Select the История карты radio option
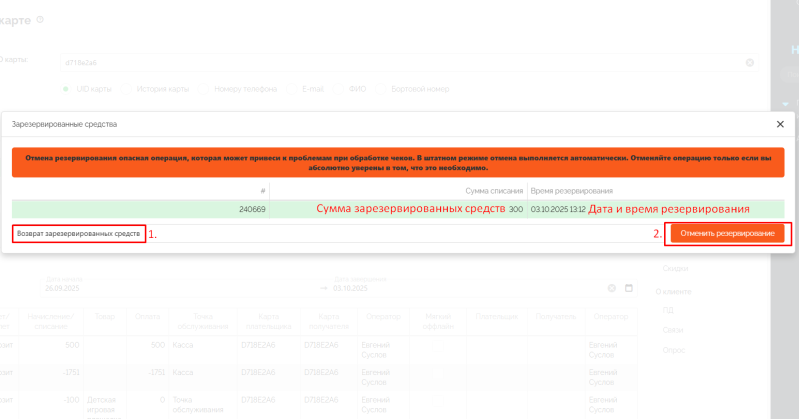The width and height of the screenshot is (799, 419). click(128, 89)
